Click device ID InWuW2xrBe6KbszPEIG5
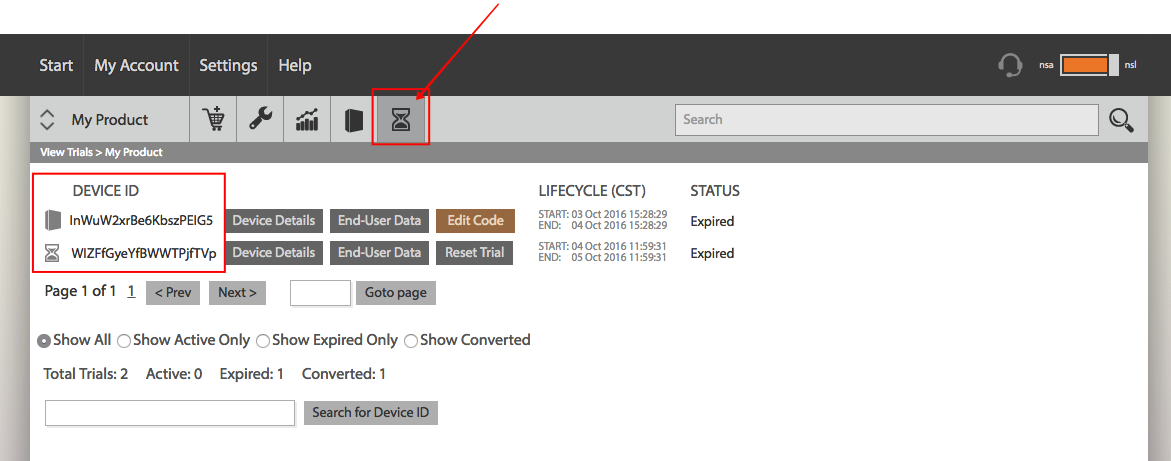Image resolution: width=1171 pixels, height=461 pixels. tap(141, 220)
